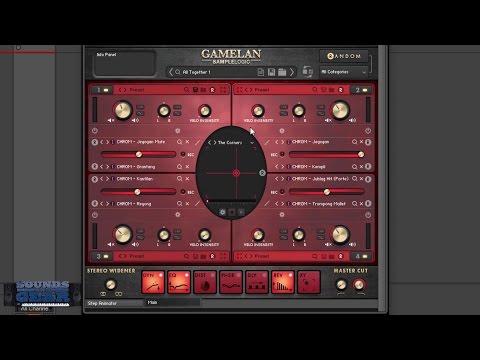Go to the previous global preset
480x360 pixels.
[171, 72]
